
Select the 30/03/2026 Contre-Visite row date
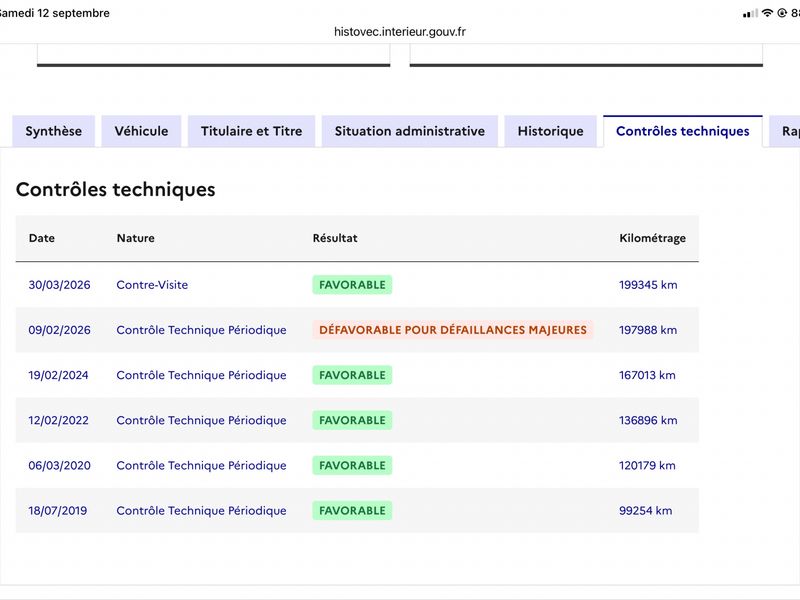pos(59,285)
